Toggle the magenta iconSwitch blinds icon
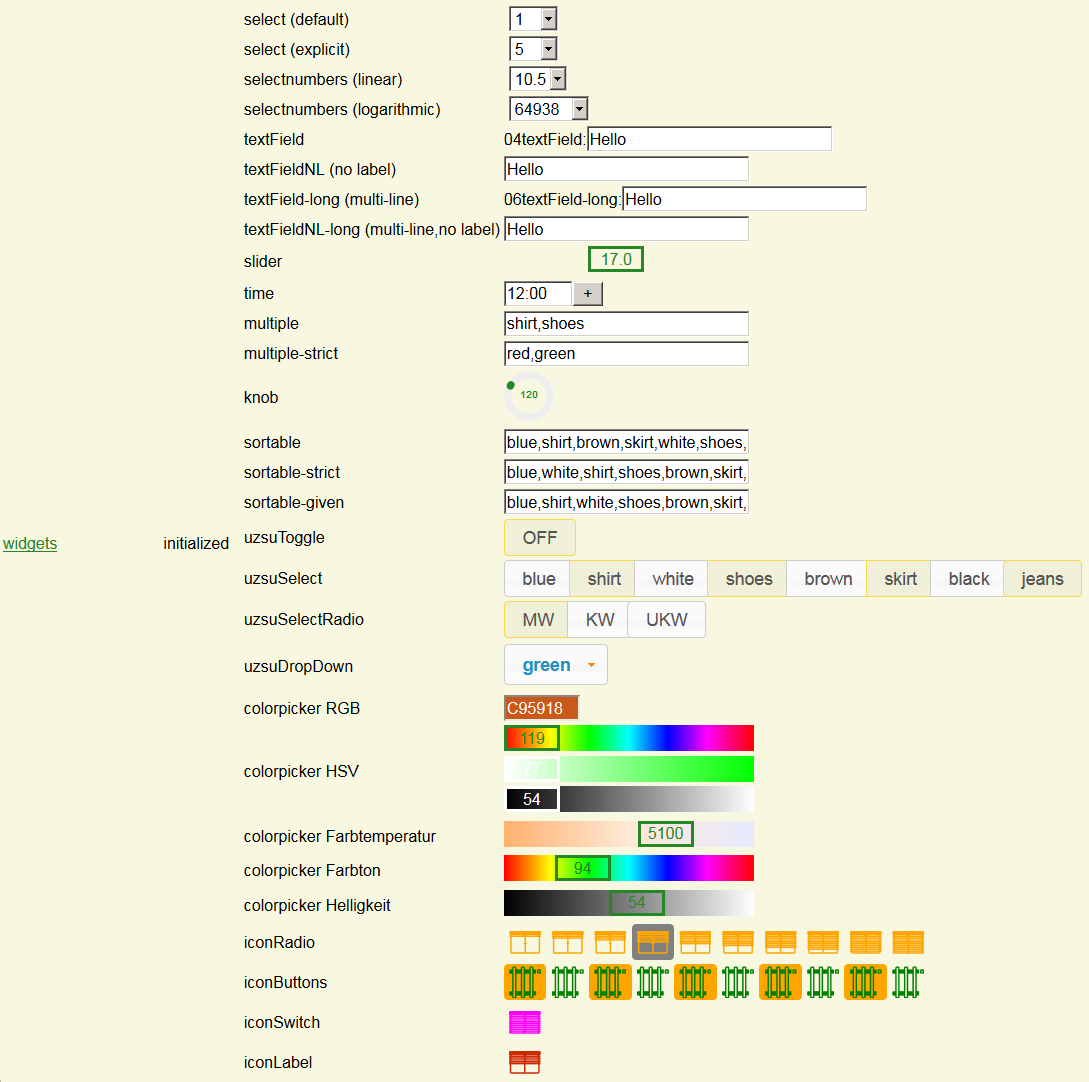Screen dimensions: 1089x1082 click(525, 1022)
